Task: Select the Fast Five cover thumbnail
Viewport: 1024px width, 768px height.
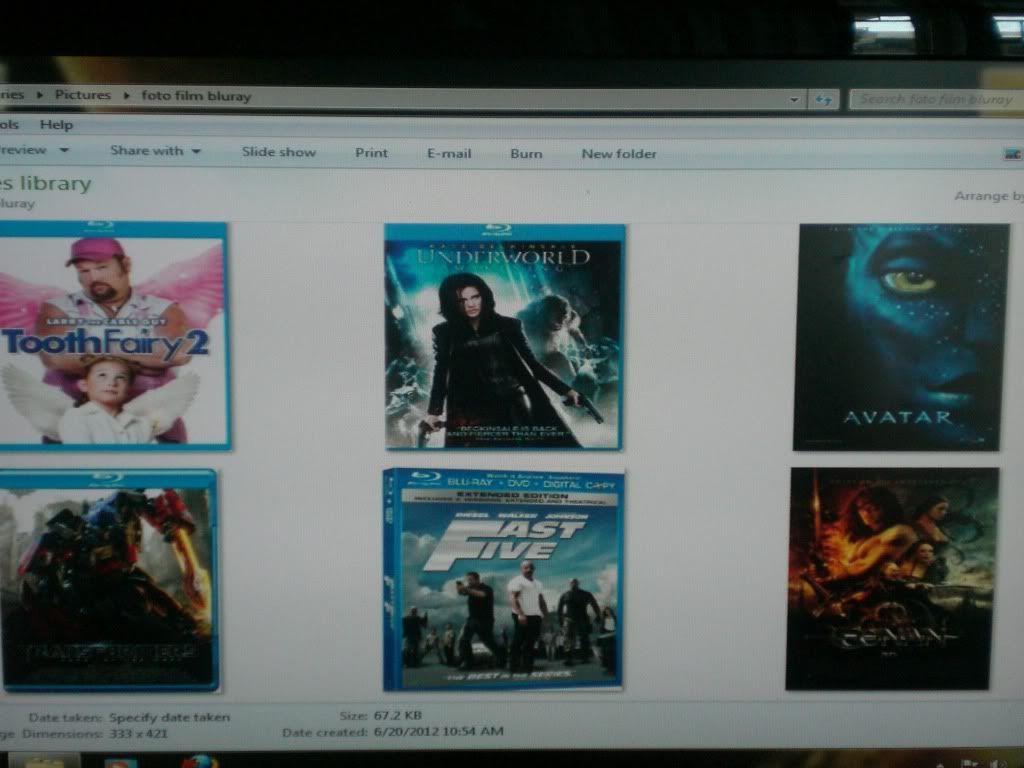Action: pos(504,579)
